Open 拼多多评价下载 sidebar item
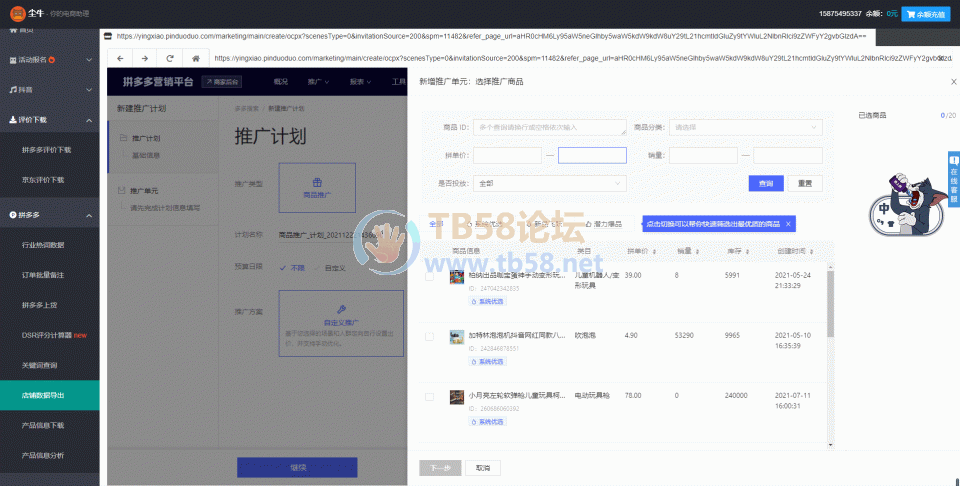Viewport: 960px width, 486px height. (47, 150)
